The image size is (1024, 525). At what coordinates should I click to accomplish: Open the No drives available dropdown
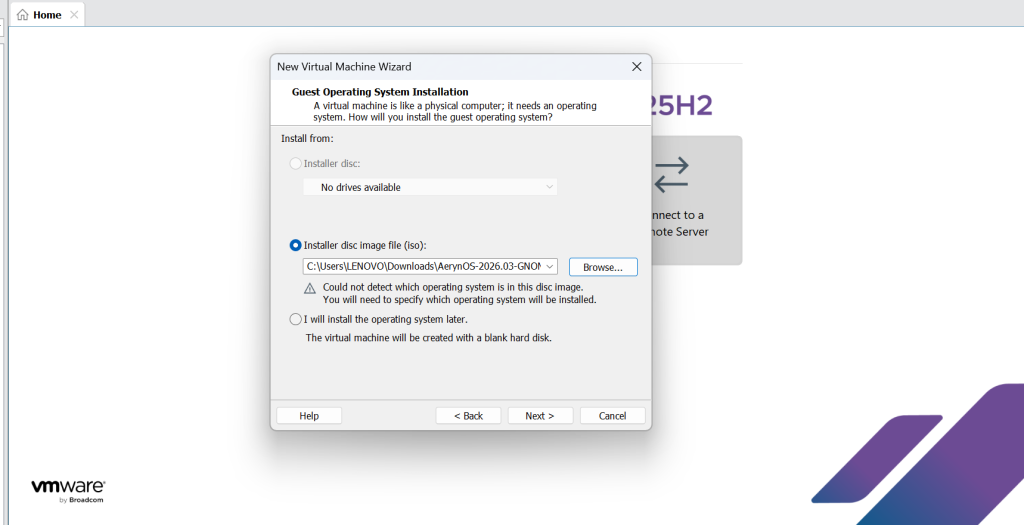coord(430,187)
